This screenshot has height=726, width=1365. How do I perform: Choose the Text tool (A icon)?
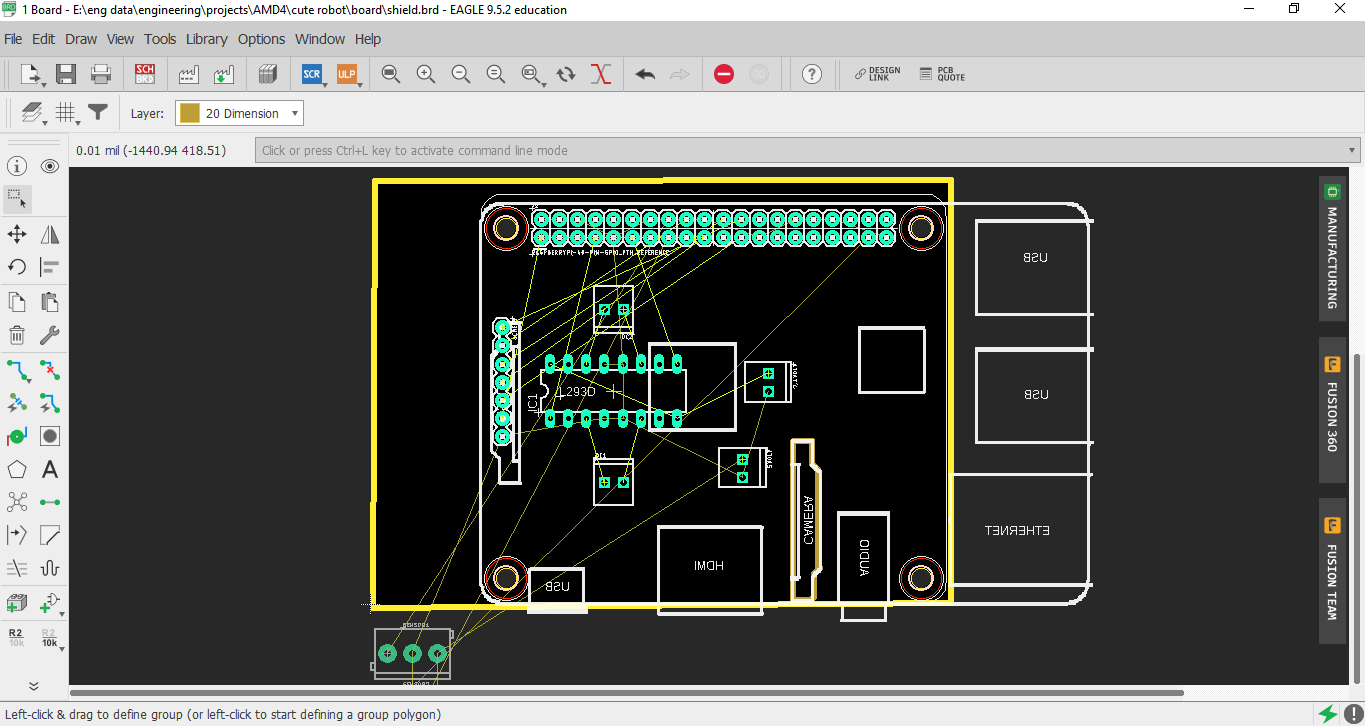pos(50,469)
